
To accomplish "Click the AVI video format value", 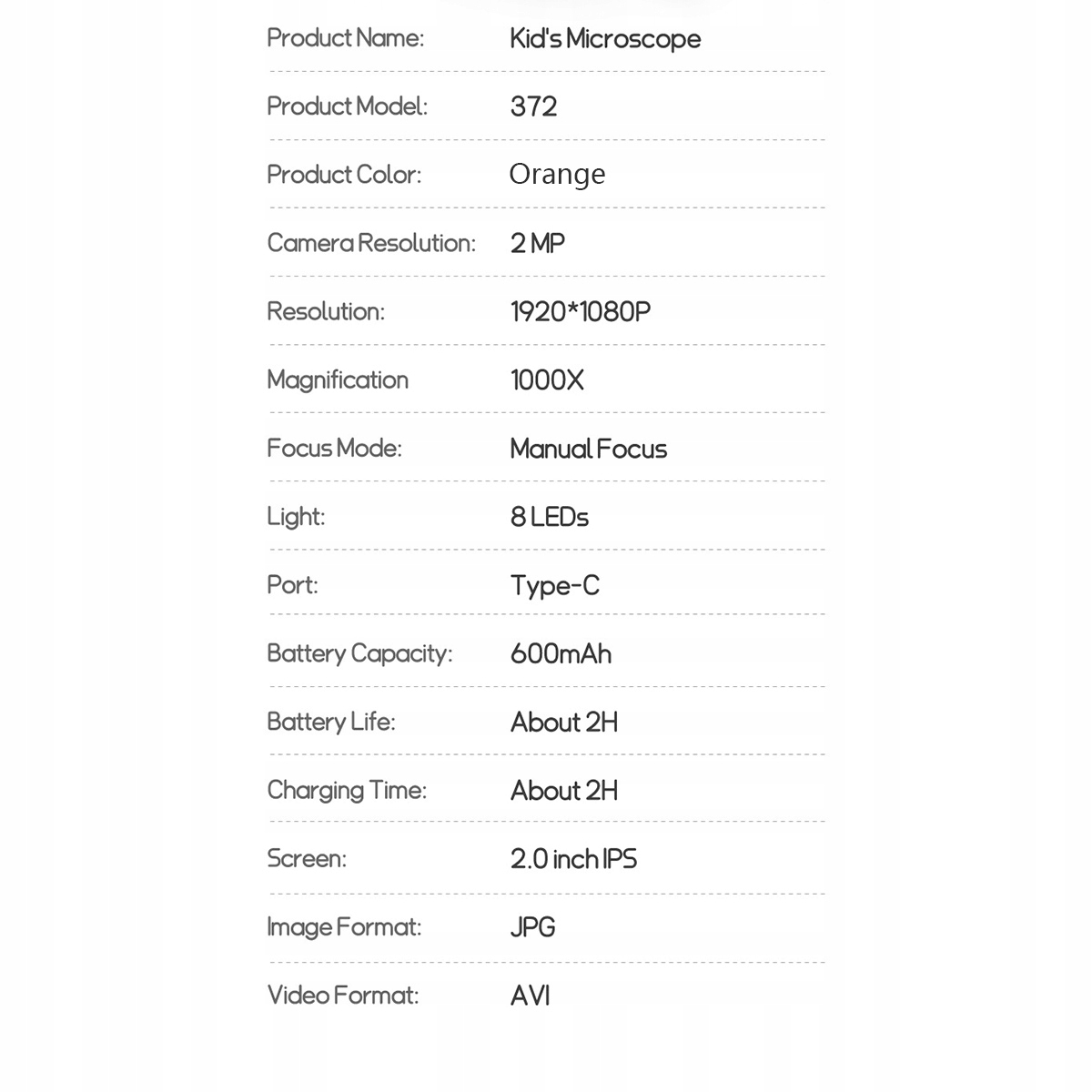I will (x=530, y=995).
